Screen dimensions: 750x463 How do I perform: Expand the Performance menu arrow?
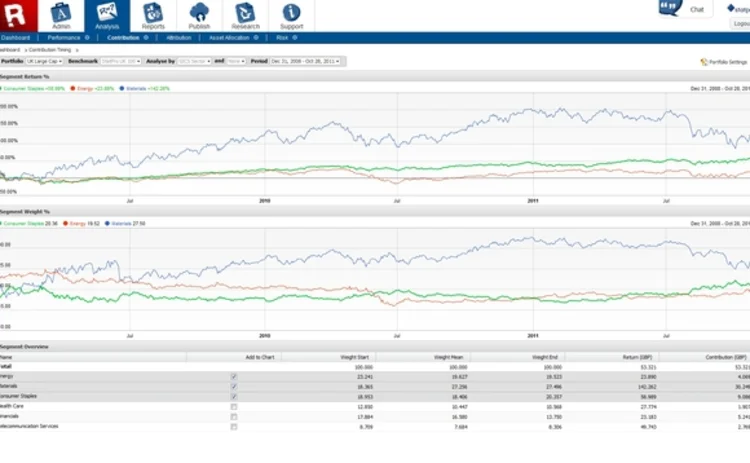(87, 38)
